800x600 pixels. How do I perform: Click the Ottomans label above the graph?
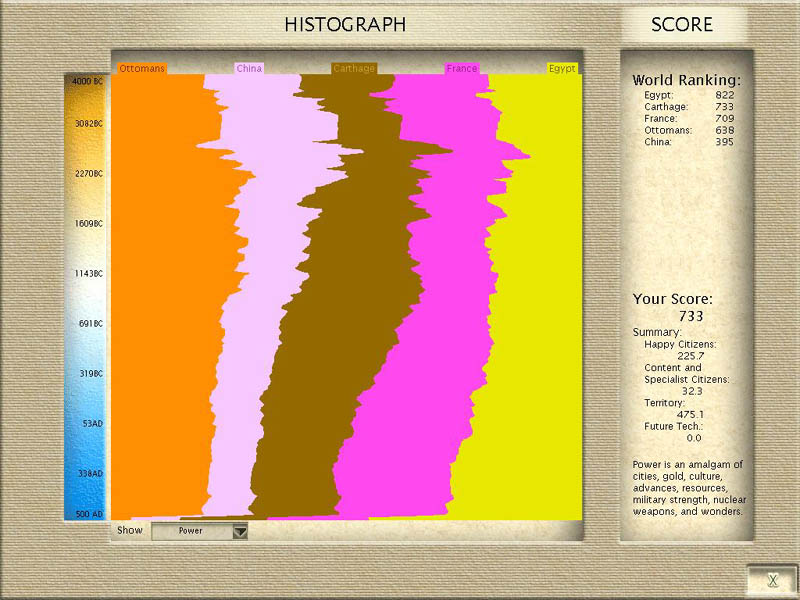[x=141, y=69]
